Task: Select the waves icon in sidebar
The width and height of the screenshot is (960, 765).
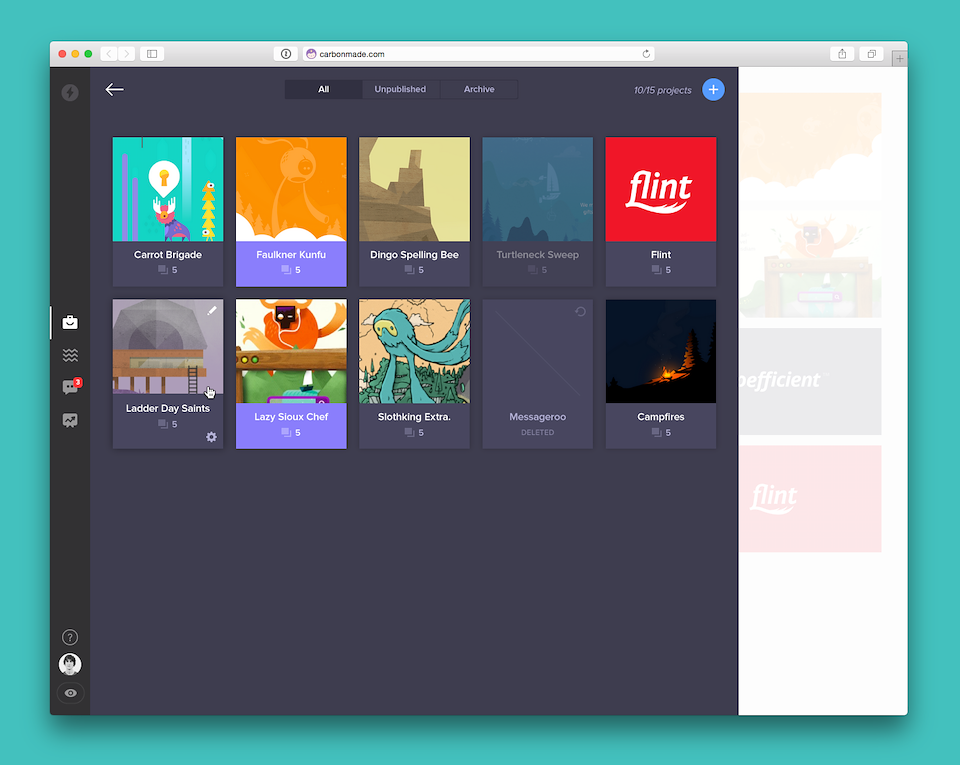Action: coord(70,355)
